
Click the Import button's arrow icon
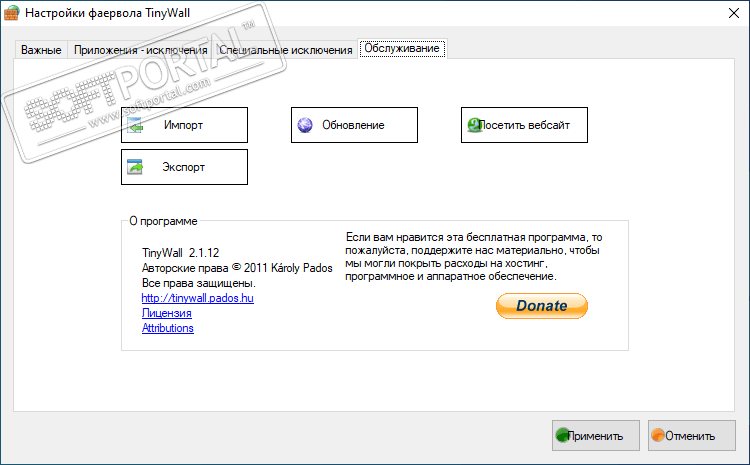click(x=135, y=125)
